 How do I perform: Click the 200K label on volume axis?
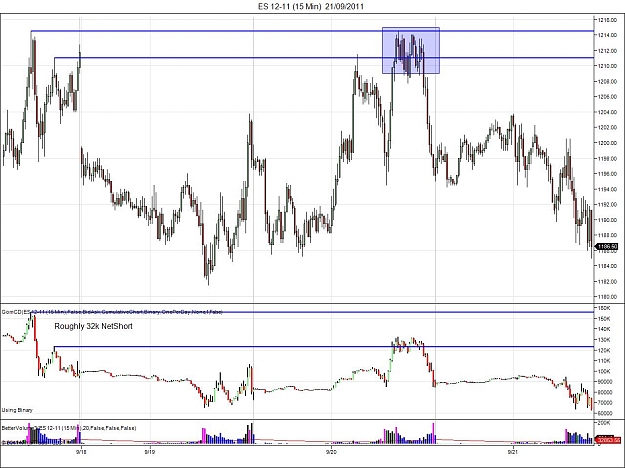pos(604,423)
